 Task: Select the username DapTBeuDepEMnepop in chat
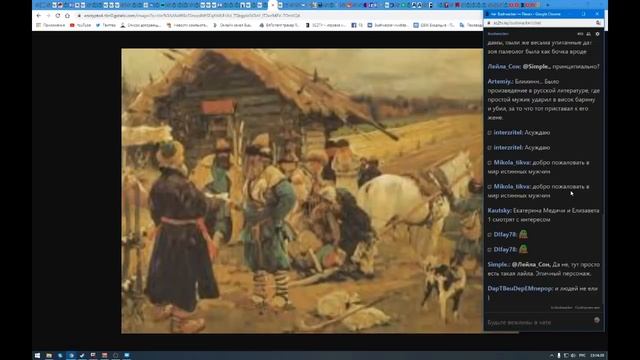520,289
